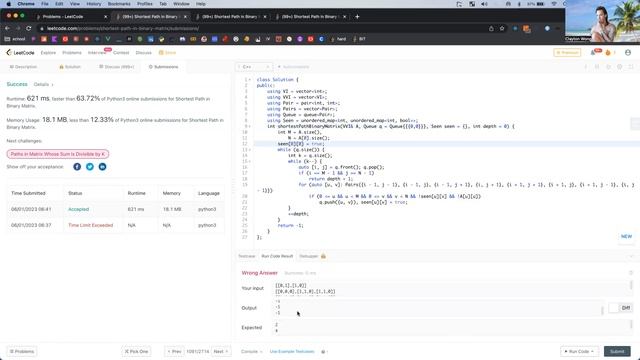Click the share icon in address bar

point(491,28)
